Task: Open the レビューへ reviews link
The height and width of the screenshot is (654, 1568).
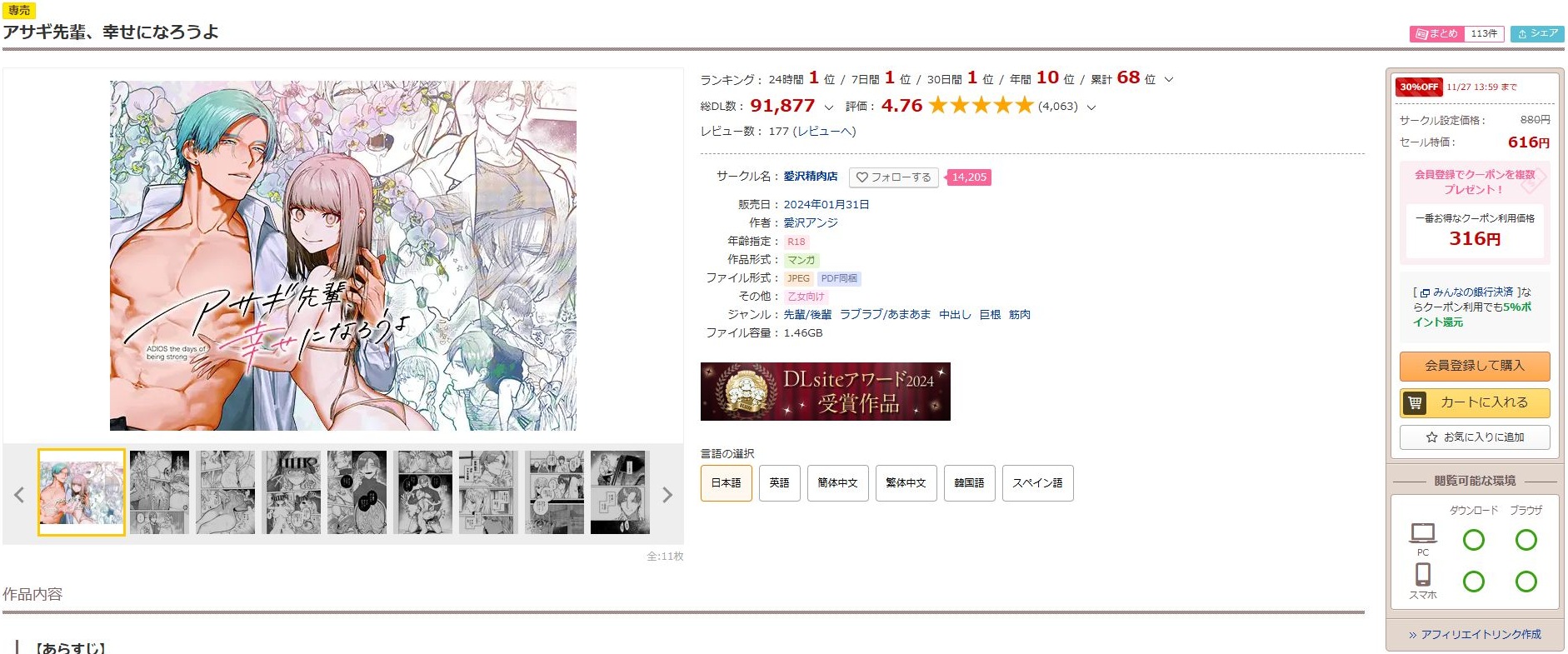Action: coord(824,132)
